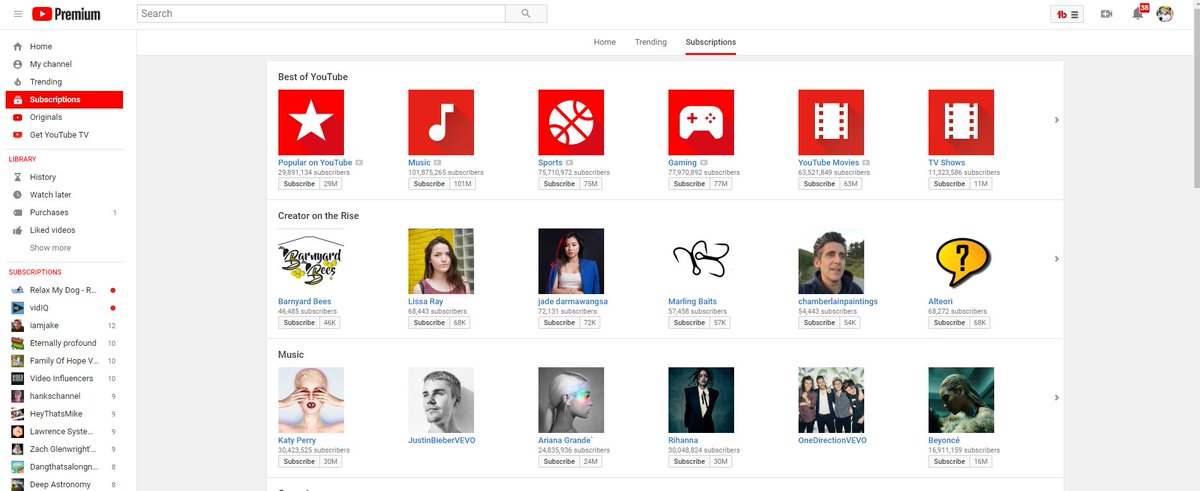Open Video Influencers subscription

(64, 378)
